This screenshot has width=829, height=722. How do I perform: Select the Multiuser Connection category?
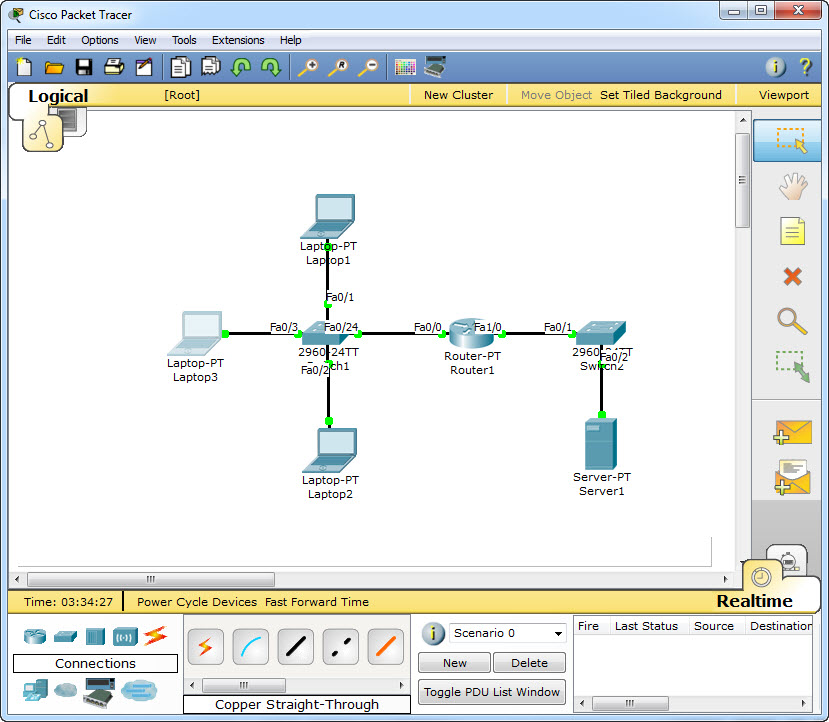coord(139,690)
